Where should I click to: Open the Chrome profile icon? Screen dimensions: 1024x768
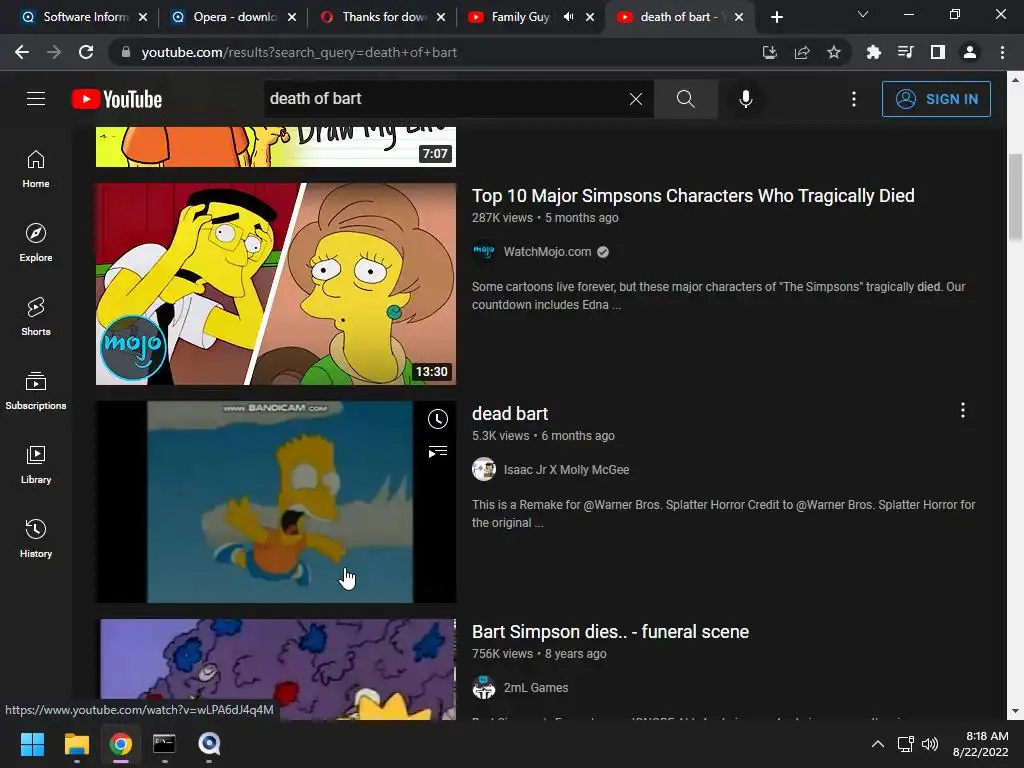coord(970,52)
